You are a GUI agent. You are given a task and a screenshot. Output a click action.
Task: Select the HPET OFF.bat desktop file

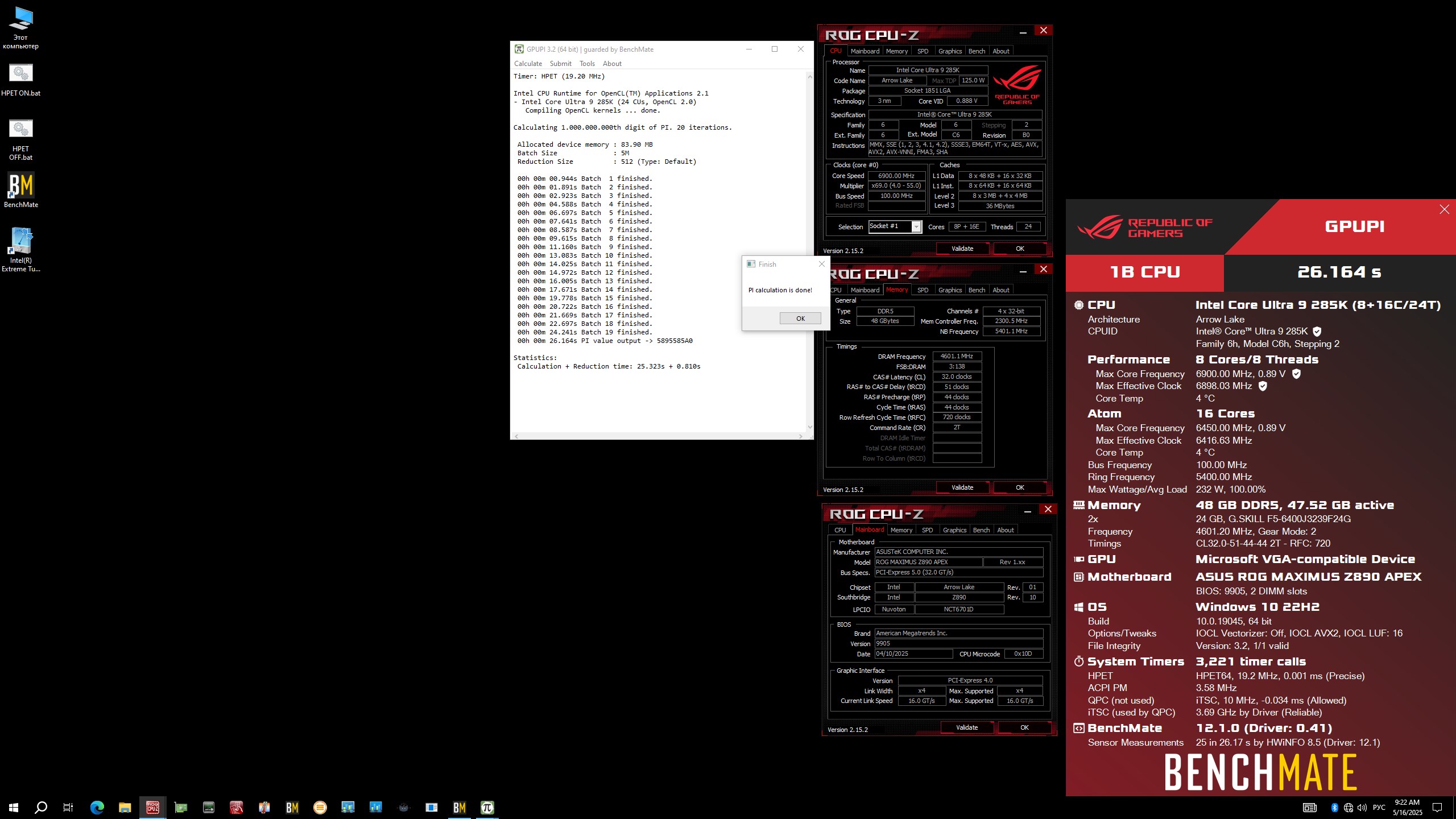click(x=21, y=140)
